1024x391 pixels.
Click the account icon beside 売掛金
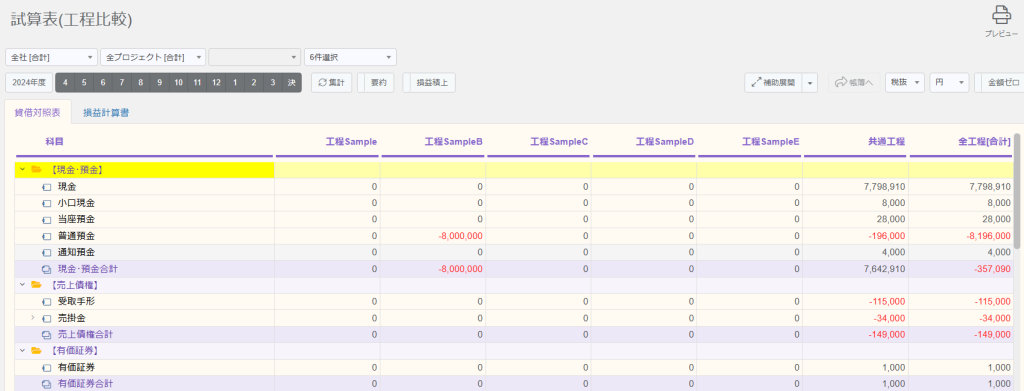click(46, 319)
